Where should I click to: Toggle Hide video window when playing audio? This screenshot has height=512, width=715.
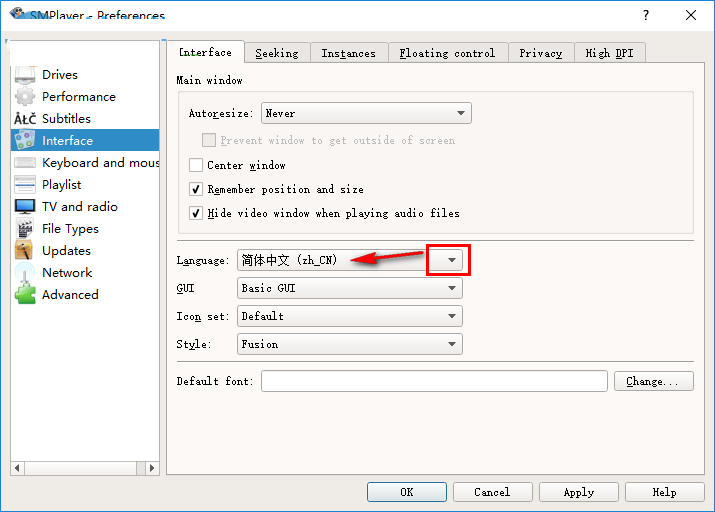point(196,213)
